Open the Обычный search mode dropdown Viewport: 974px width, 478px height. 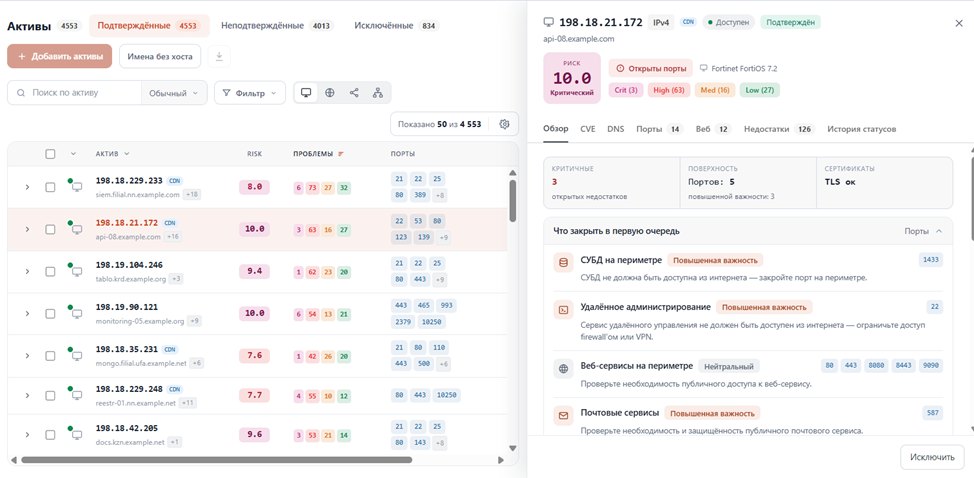(x=174, y=93)
